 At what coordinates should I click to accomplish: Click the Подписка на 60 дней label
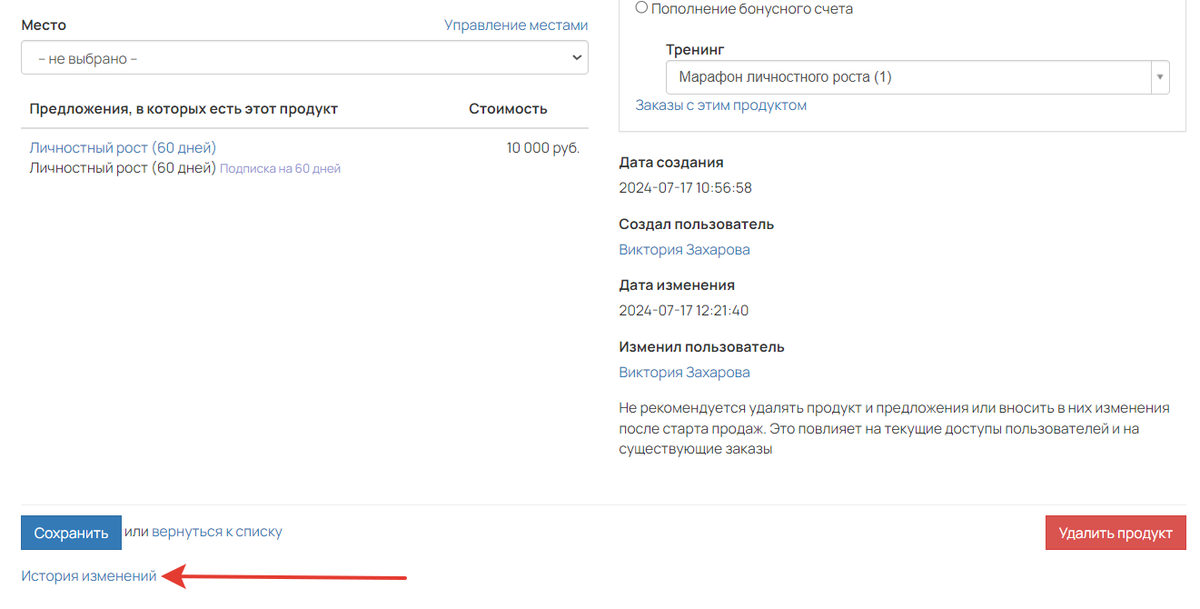click(x=280, y=169)
